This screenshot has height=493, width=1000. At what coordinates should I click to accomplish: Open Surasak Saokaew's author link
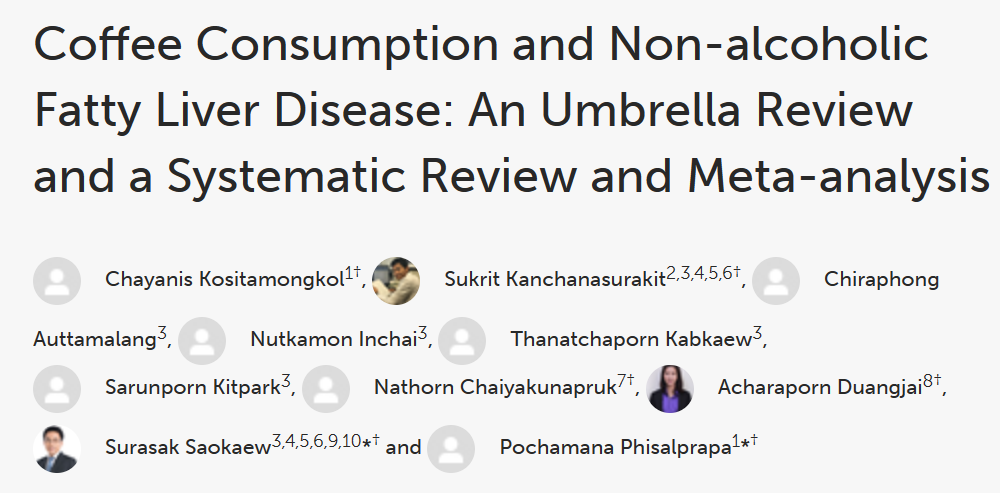click(187, 448)
